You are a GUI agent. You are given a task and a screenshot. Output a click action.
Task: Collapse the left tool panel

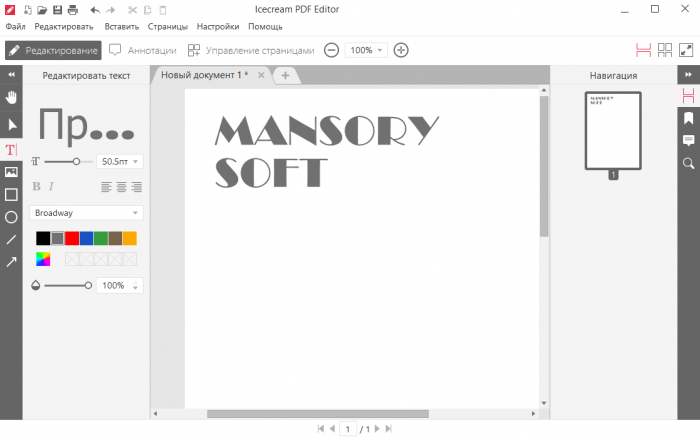11,75
